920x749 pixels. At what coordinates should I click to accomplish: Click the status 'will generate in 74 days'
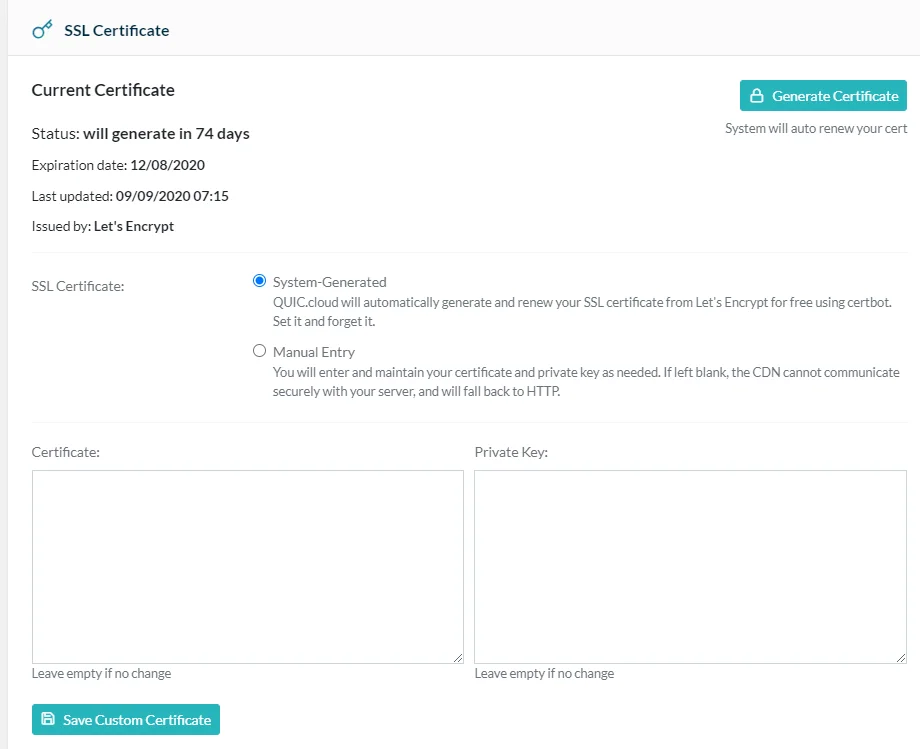166,134
